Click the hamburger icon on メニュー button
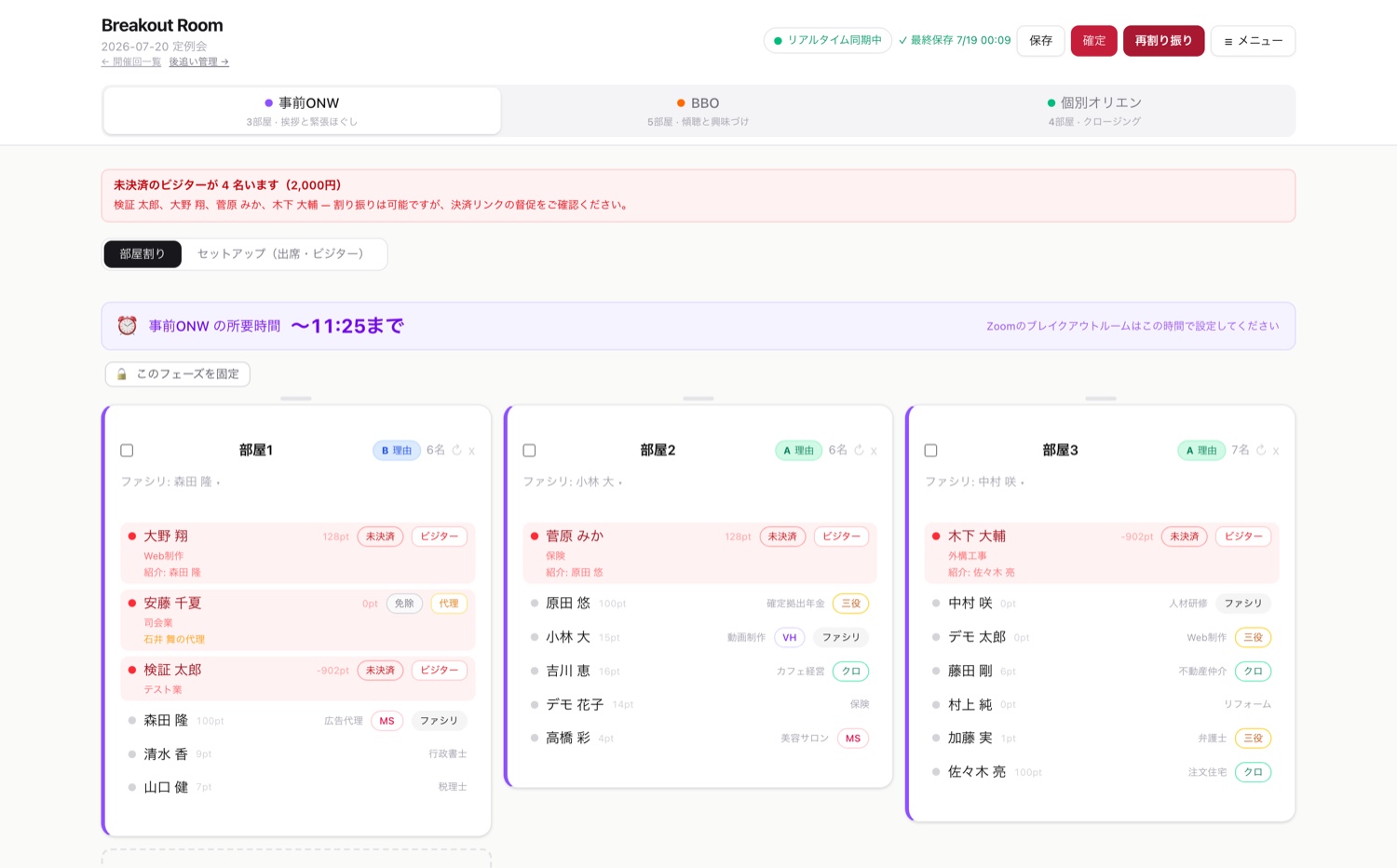This screenshot has width=1397, height=868. click(x=1228, y=41)
